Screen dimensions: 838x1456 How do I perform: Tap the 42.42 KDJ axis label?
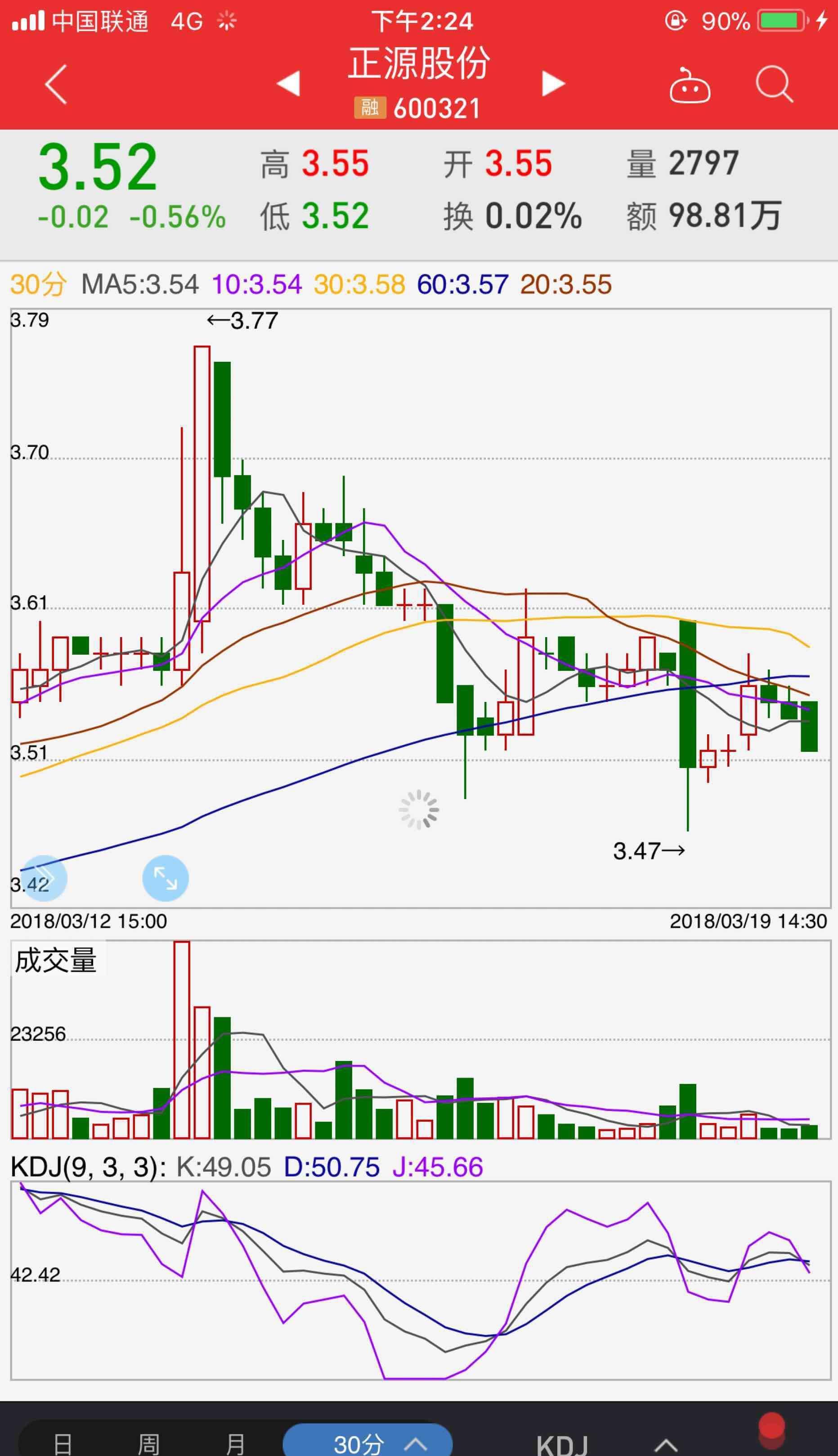click(35, 1275)
